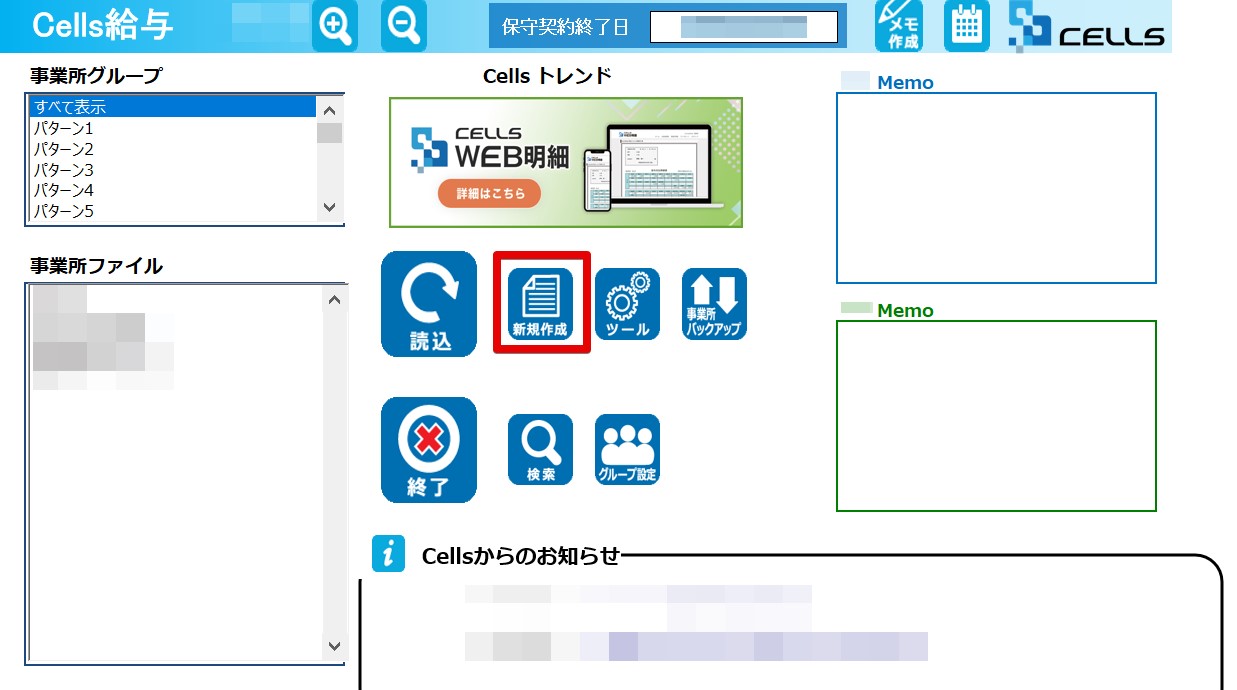
Task: Click down arrow of 事業所グループ scrollbar
Action: tap(330, 208)
